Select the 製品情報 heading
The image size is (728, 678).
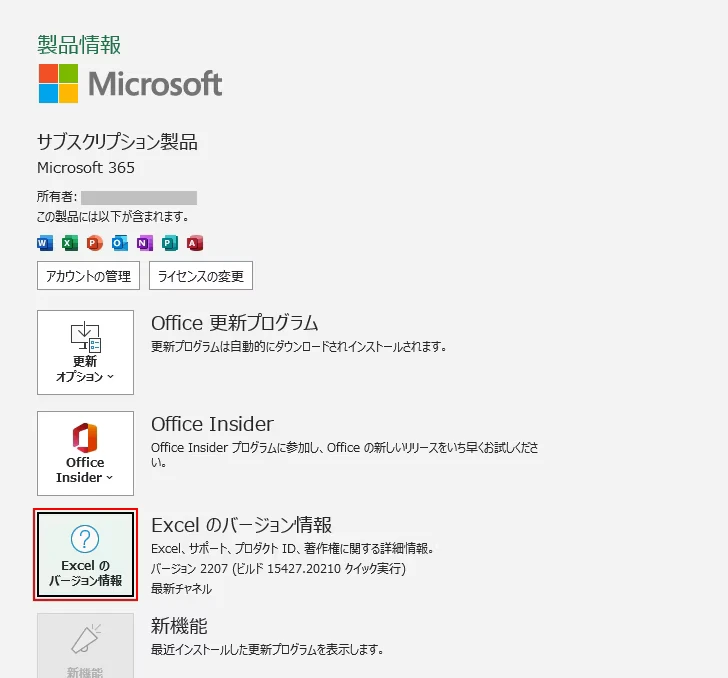(79, 45)
